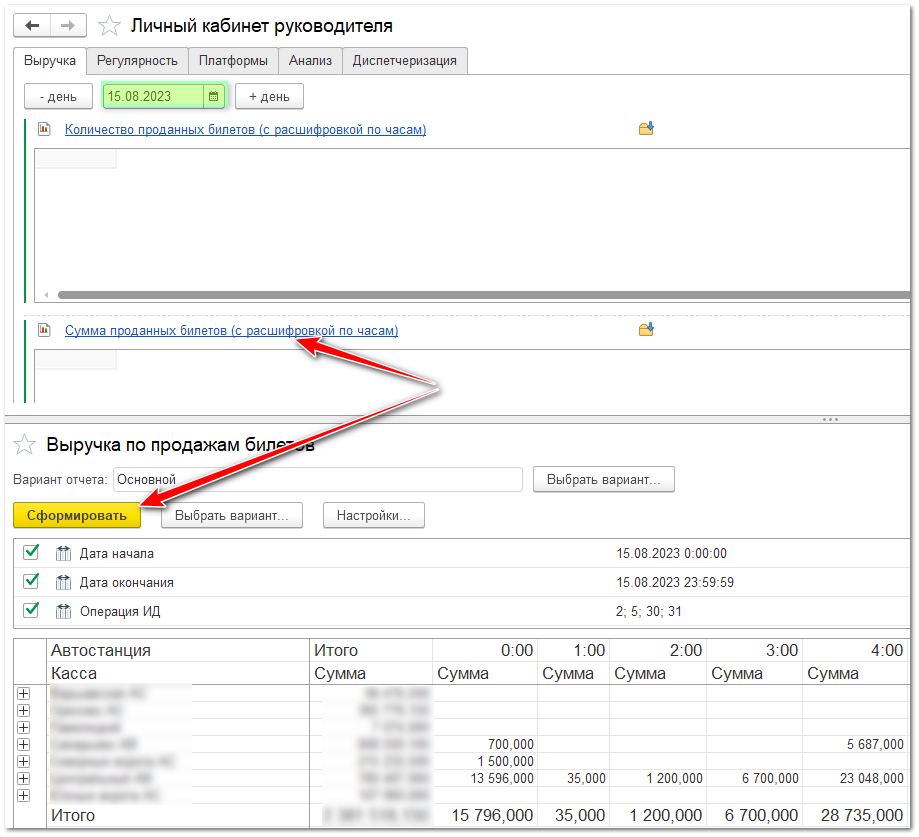Image resolution: width=919 pixels, height=837 pixels.
Task: Toggle the Дата окончания checkbox
Action: coord(31,581)
